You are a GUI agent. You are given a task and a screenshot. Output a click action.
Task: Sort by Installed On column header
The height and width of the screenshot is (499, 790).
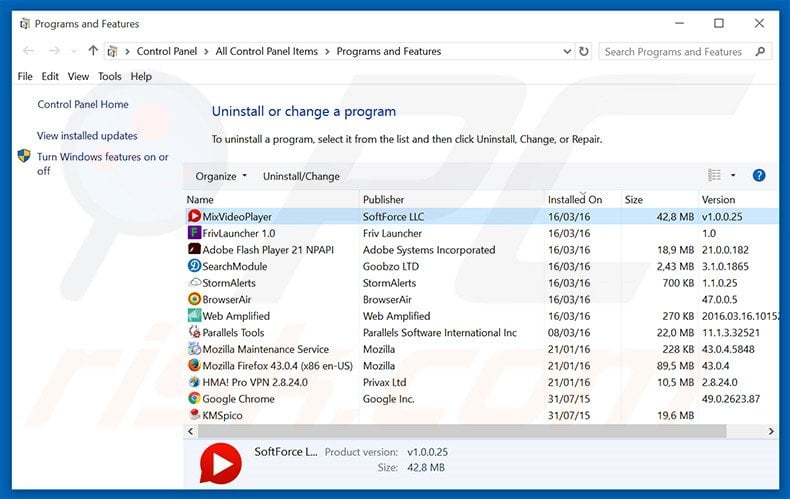pyautogui.click(x=582, y=200)
